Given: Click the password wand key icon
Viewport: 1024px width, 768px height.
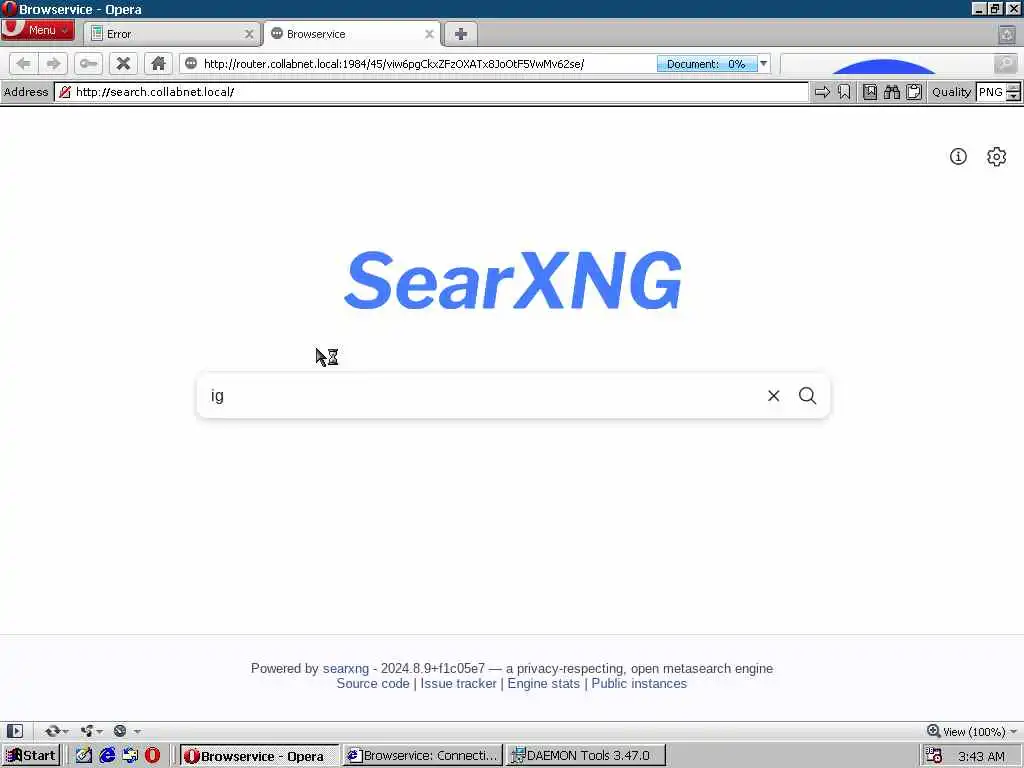Looking at the screenshot, I should [88, 63].
